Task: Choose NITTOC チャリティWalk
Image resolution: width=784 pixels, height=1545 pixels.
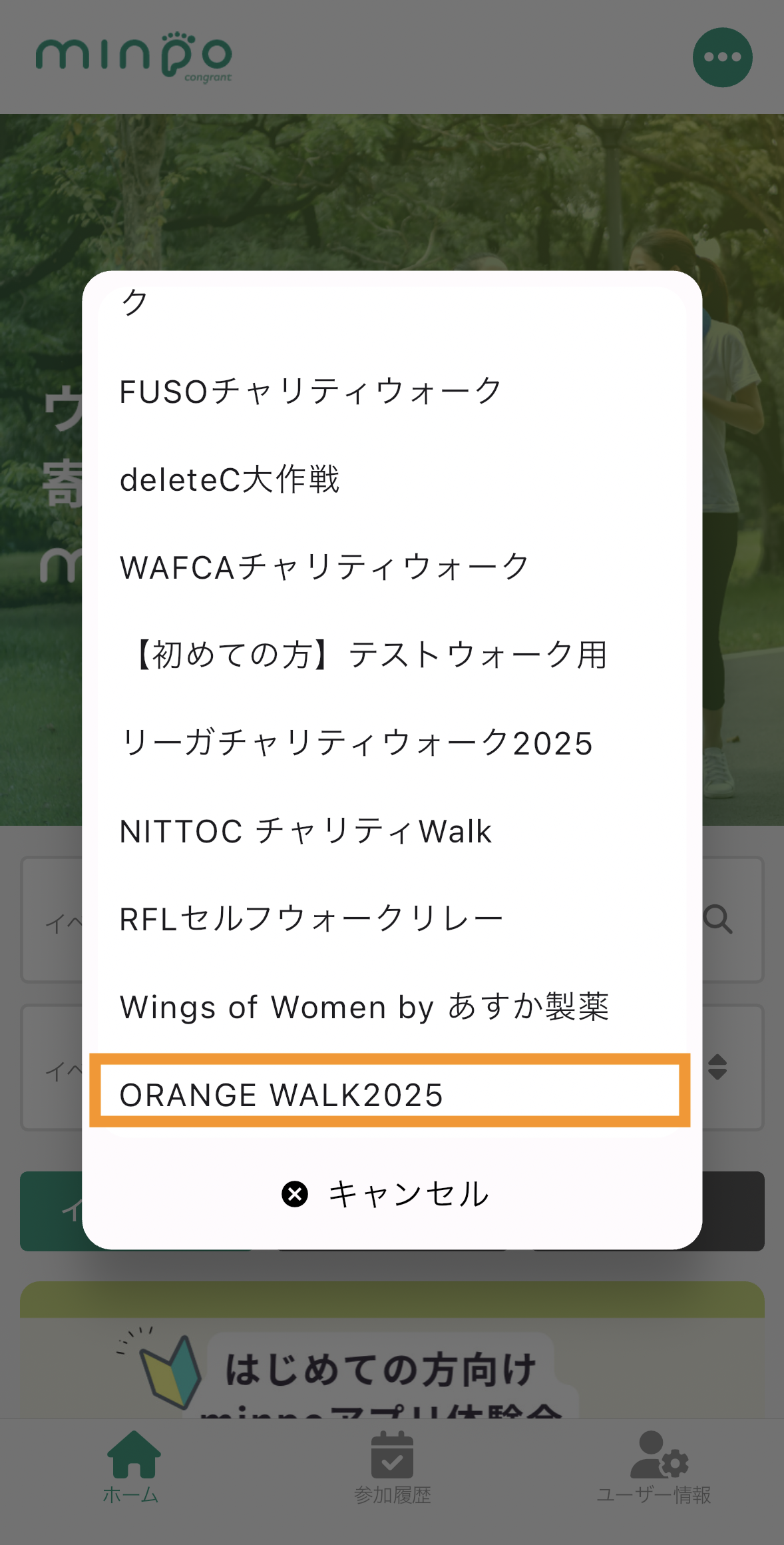Action: point(305,831)
